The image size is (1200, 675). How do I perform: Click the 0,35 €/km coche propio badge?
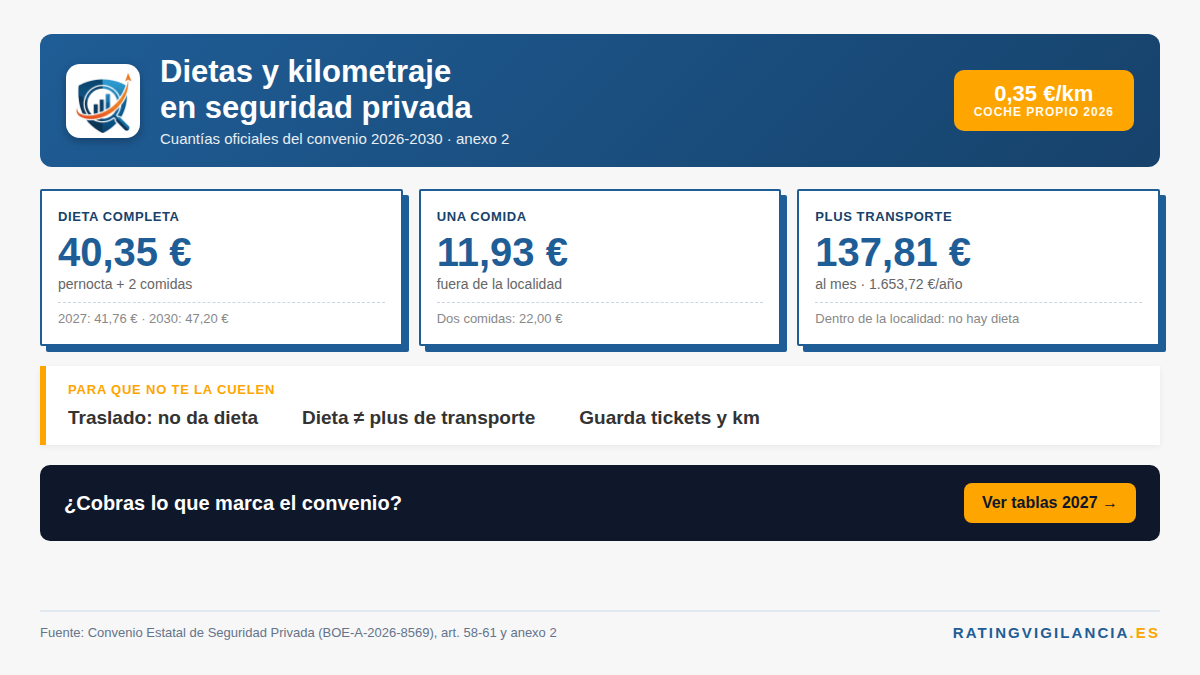pyautogui.click(x=1043, y=100)
